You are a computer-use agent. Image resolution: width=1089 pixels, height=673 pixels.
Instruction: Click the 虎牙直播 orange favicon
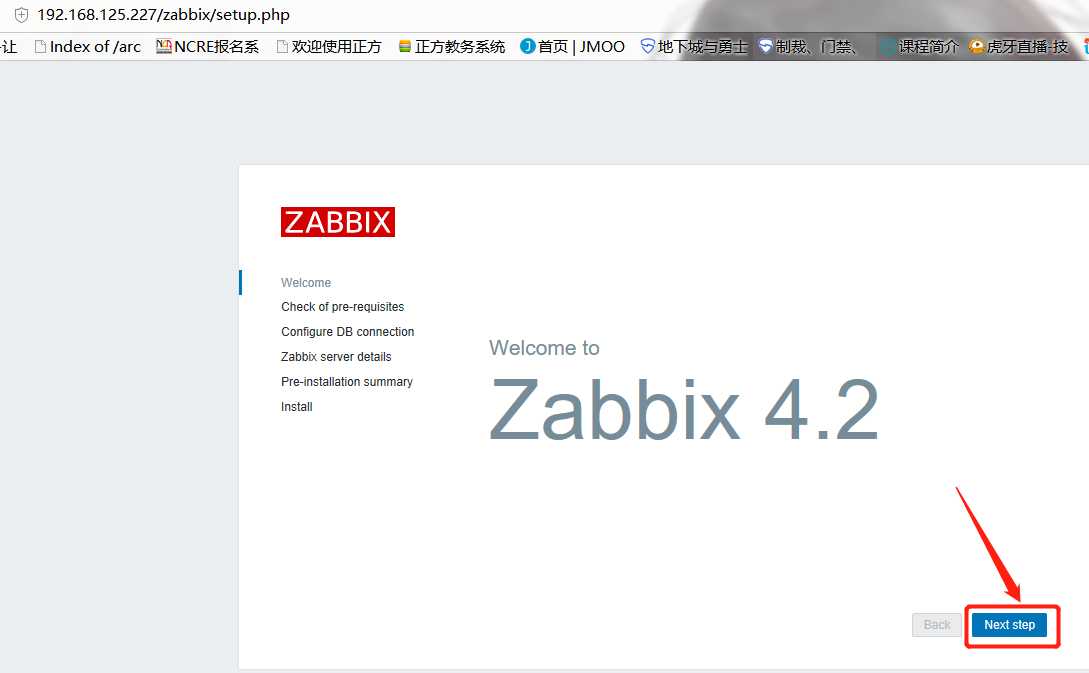(x=976, y=47)
